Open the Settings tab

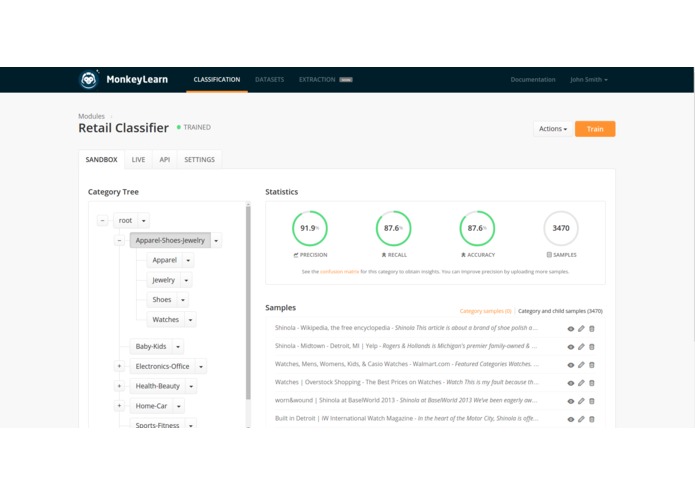[x=199, y=159]
